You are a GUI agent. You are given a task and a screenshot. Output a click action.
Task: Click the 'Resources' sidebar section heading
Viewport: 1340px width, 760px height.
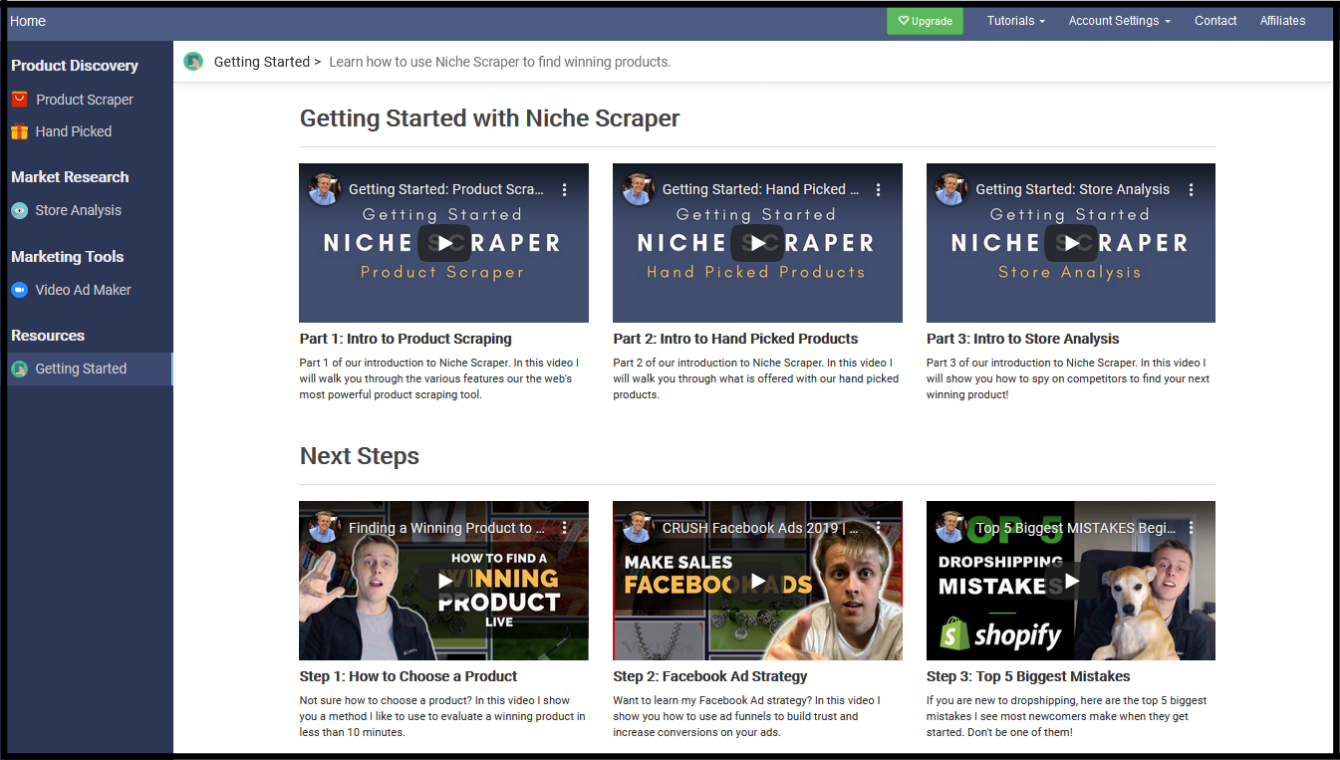tap(47, 336)
